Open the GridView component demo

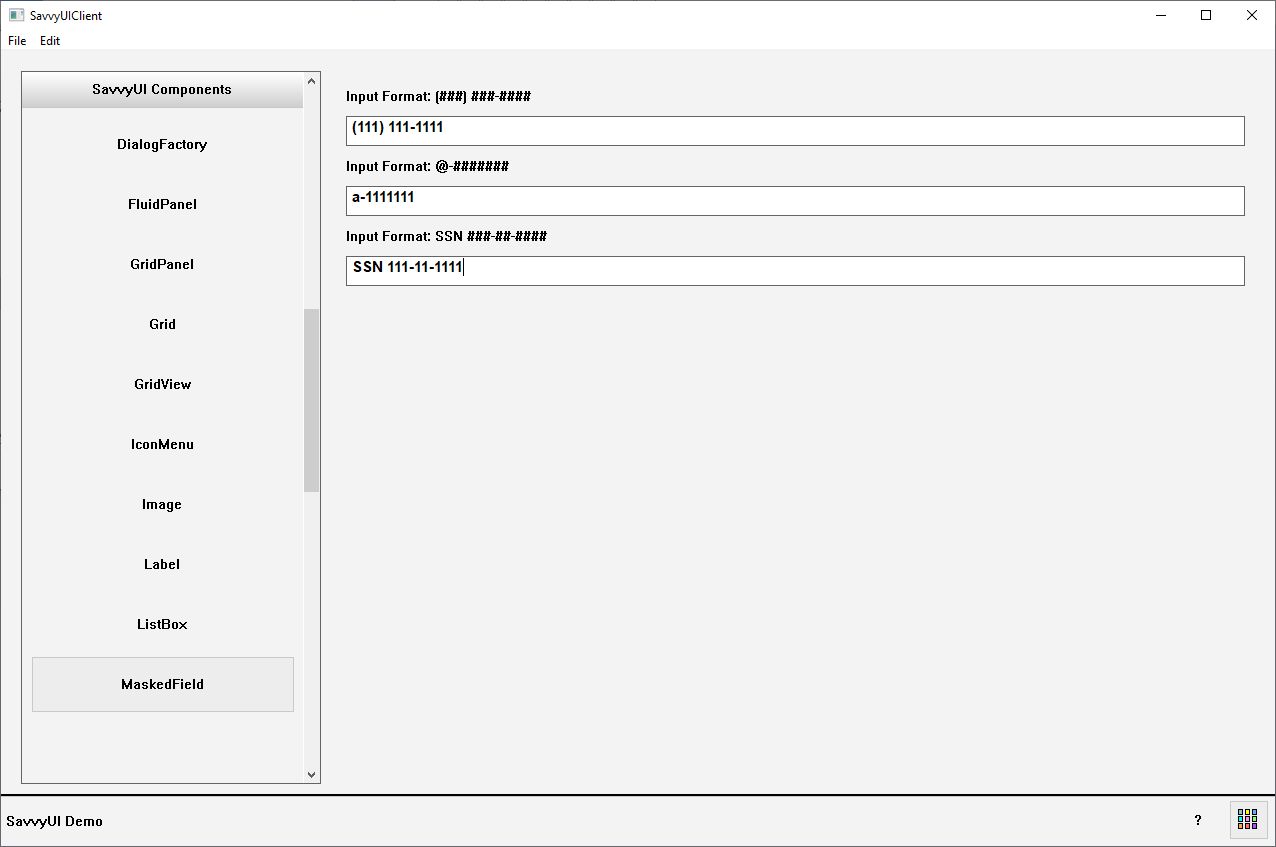[162, 384]
